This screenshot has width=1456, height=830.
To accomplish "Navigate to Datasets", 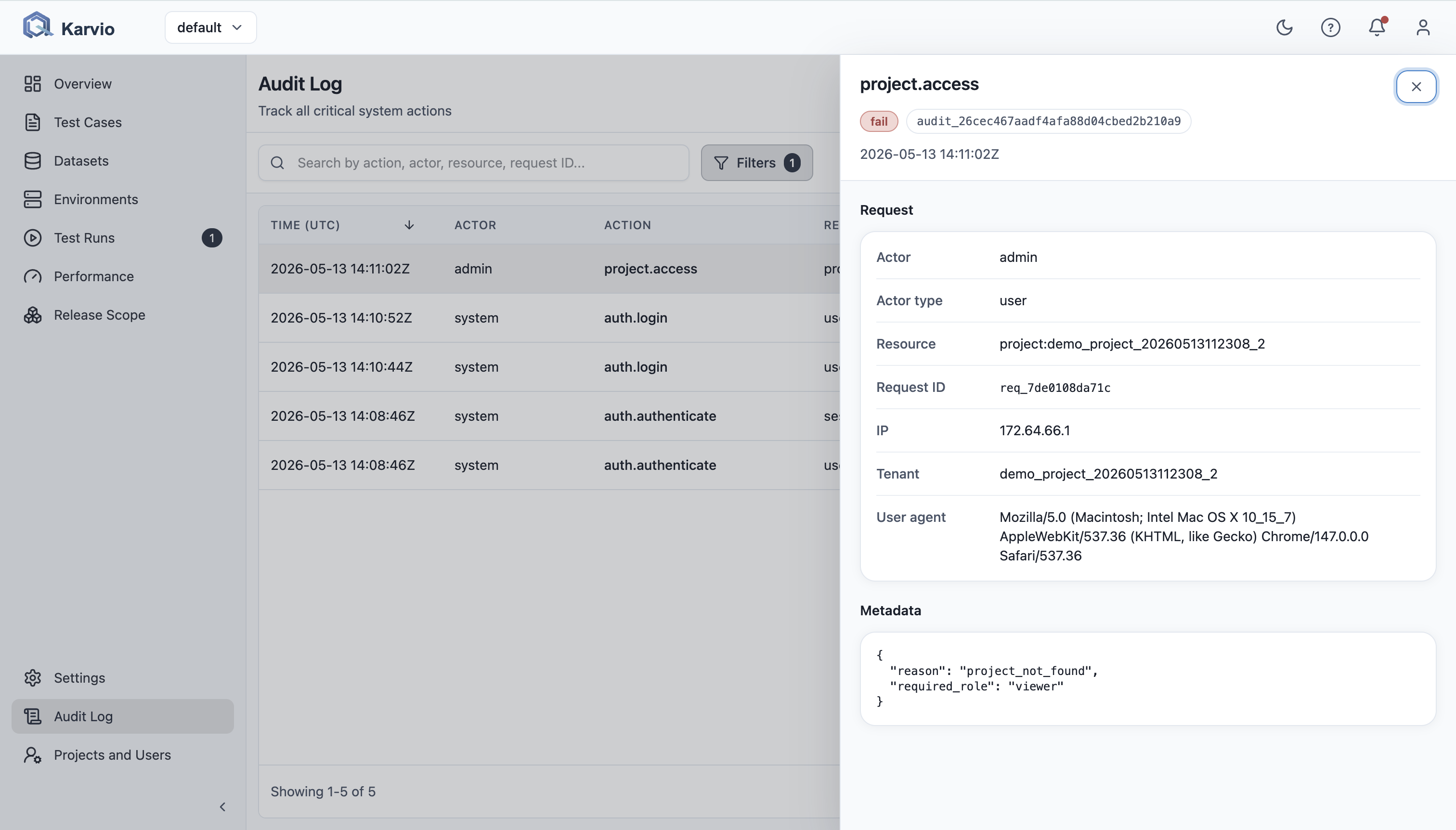I will tap(123, 161).
